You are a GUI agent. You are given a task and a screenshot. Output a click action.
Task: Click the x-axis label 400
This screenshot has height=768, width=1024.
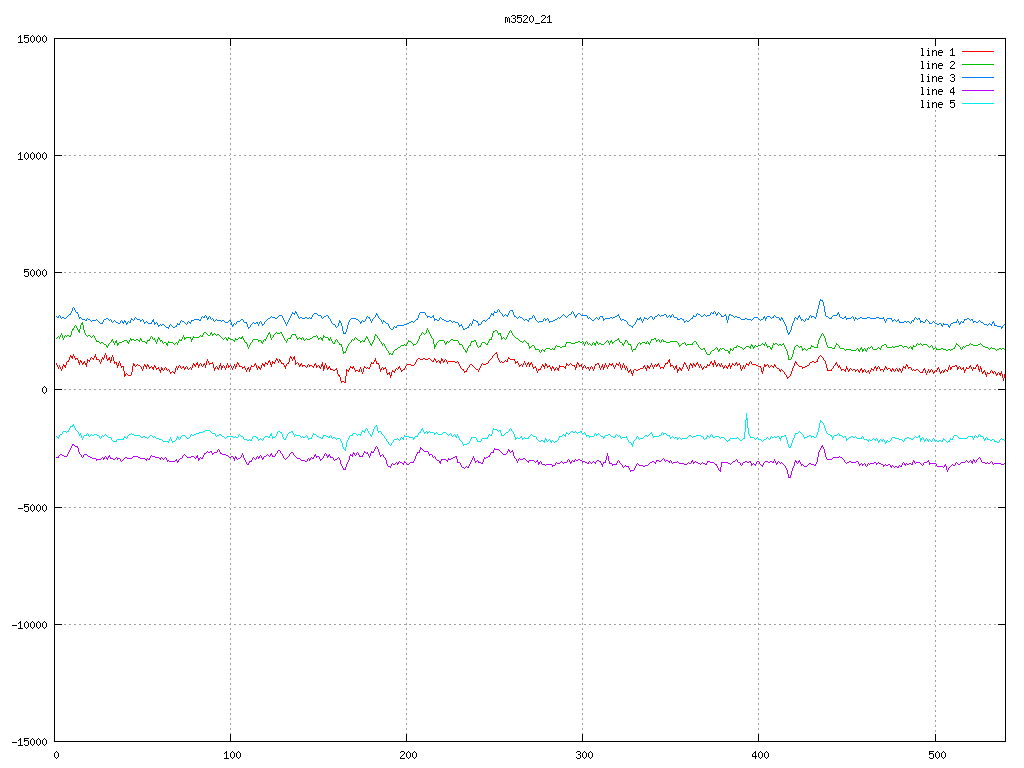760,756
